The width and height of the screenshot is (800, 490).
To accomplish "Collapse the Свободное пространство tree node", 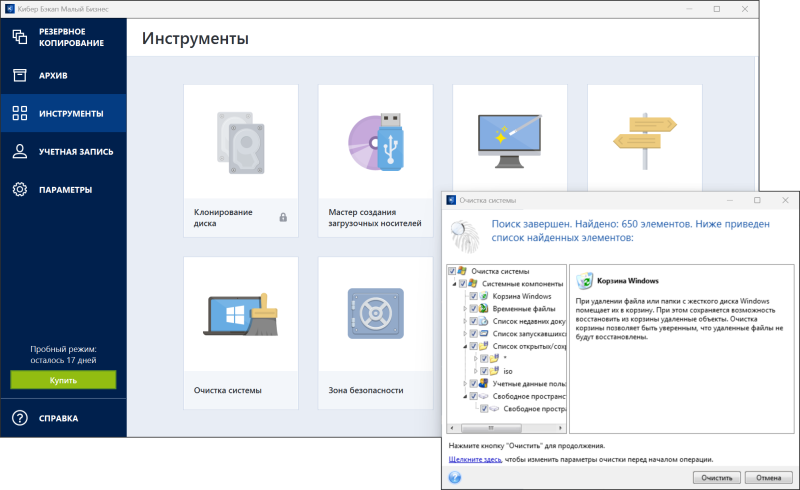I will (464, 396).
